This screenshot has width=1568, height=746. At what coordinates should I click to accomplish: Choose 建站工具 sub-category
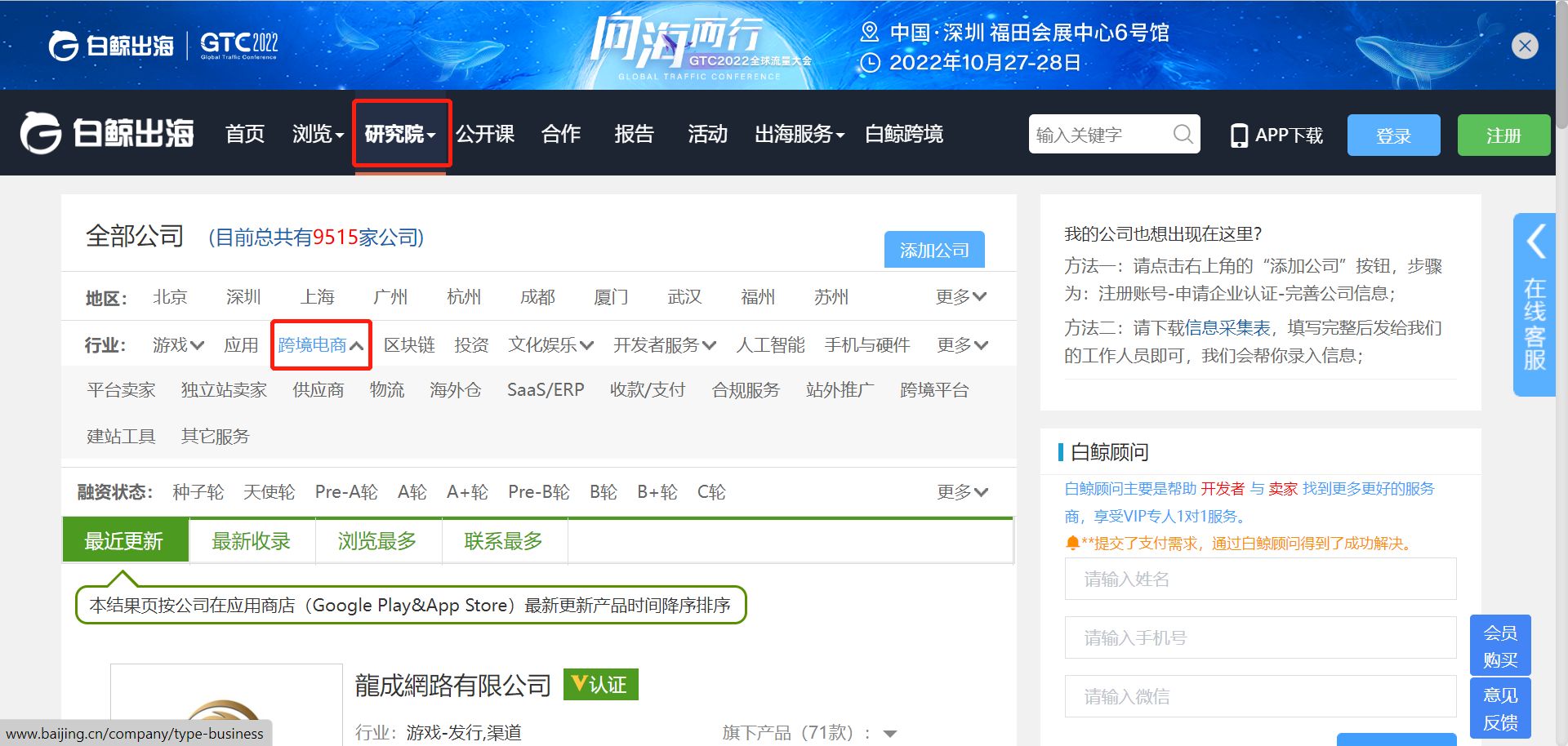121,437
